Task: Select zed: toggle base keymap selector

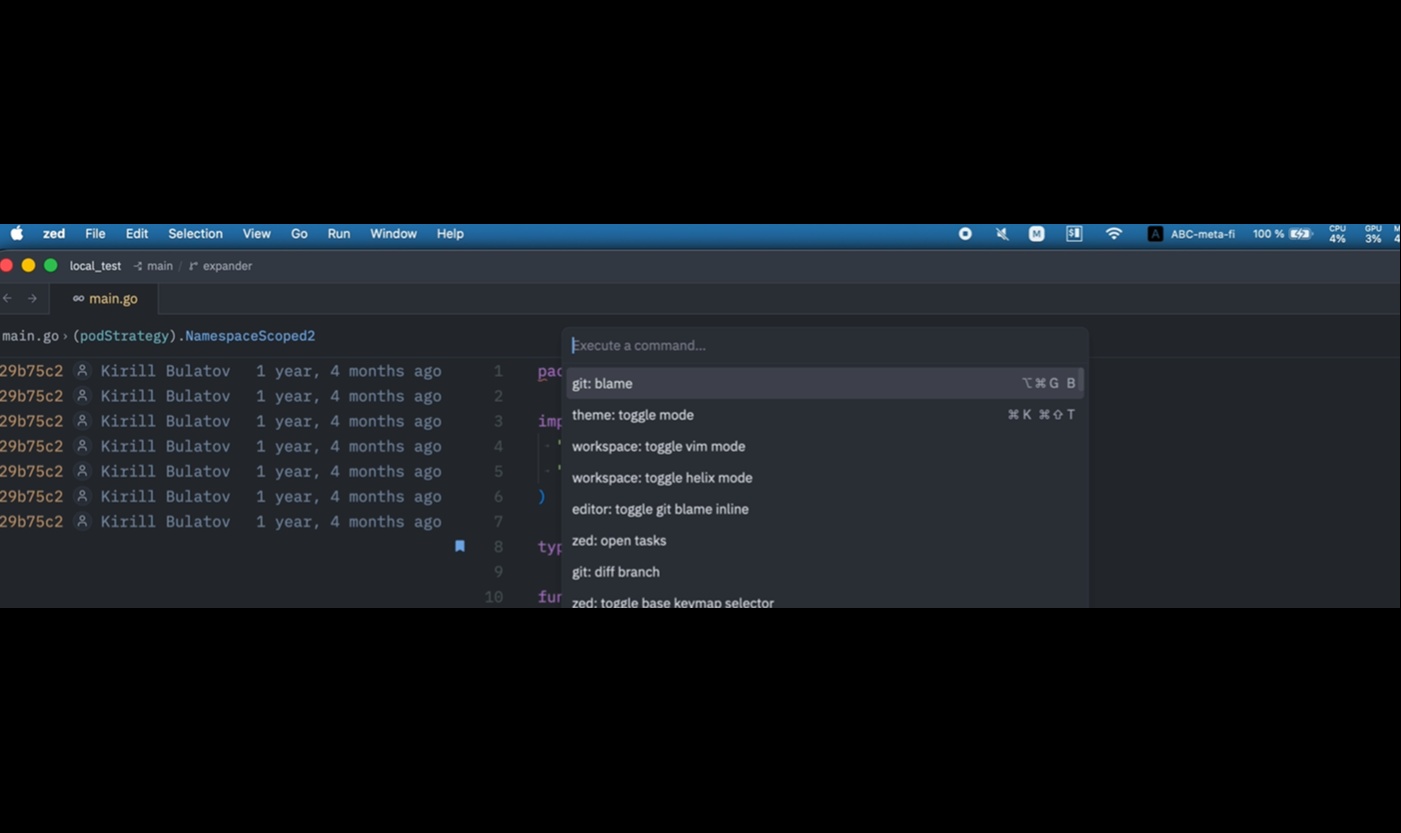Action: click(825, 600)
